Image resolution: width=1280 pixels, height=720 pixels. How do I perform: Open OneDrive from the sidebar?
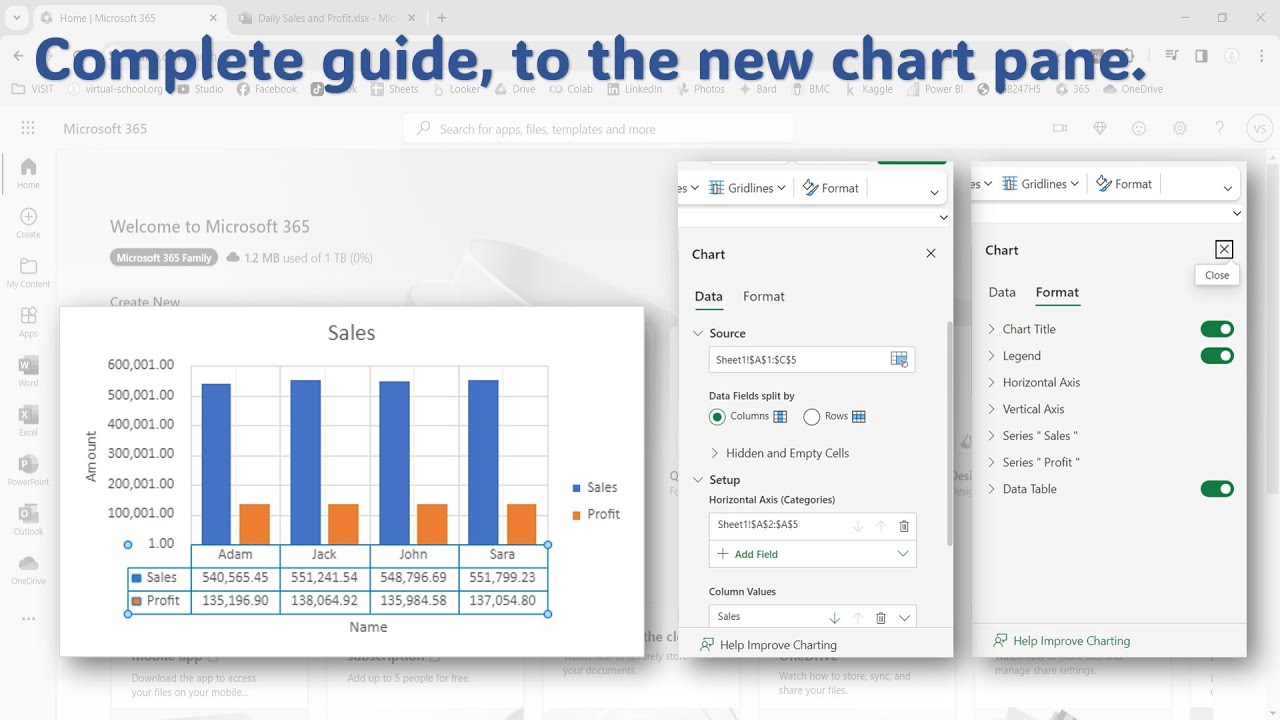[28, 569]
